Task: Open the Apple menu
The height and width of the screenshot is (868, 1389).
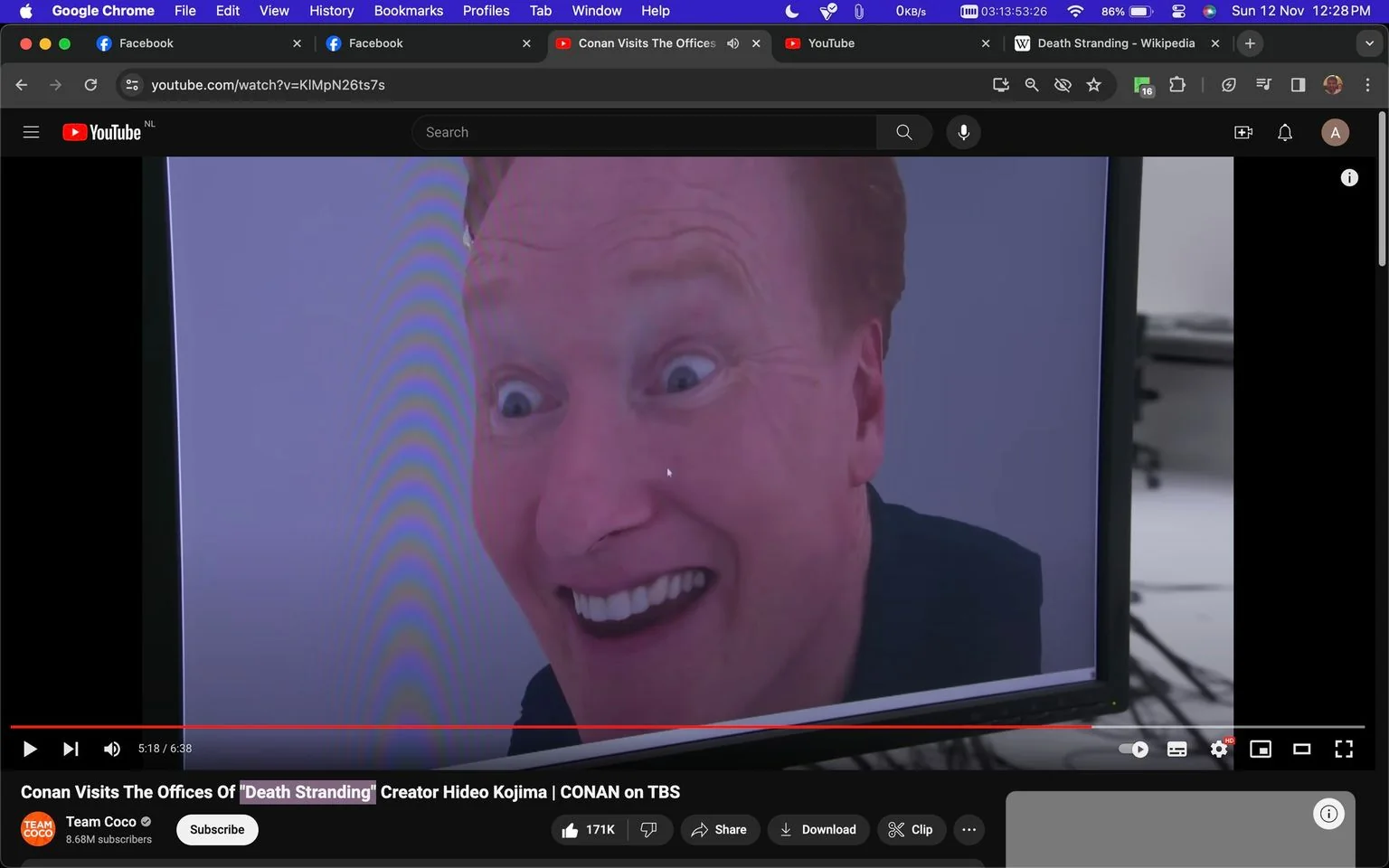Action: click(x=25, y=11)
